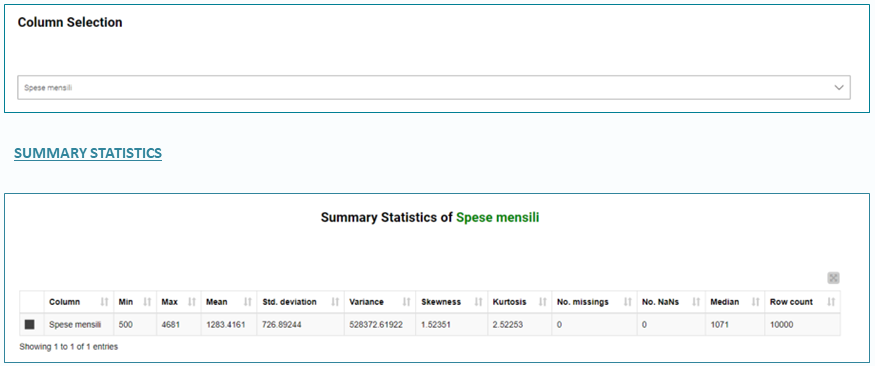Image resolution: width=875 pixels, height=366 pixels.
Task: Sort table by Std. deviation column
Action: coord(301,302)
